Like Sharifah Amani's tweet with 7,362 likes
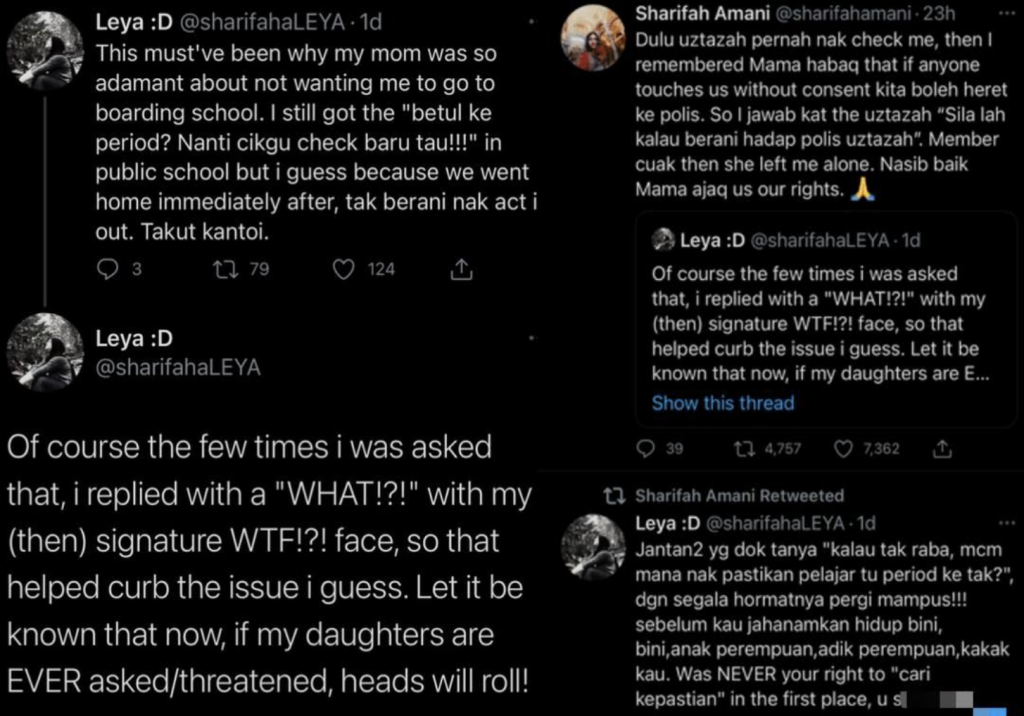The width and height of the screenshot is (1024, 716). coord(843,449)
